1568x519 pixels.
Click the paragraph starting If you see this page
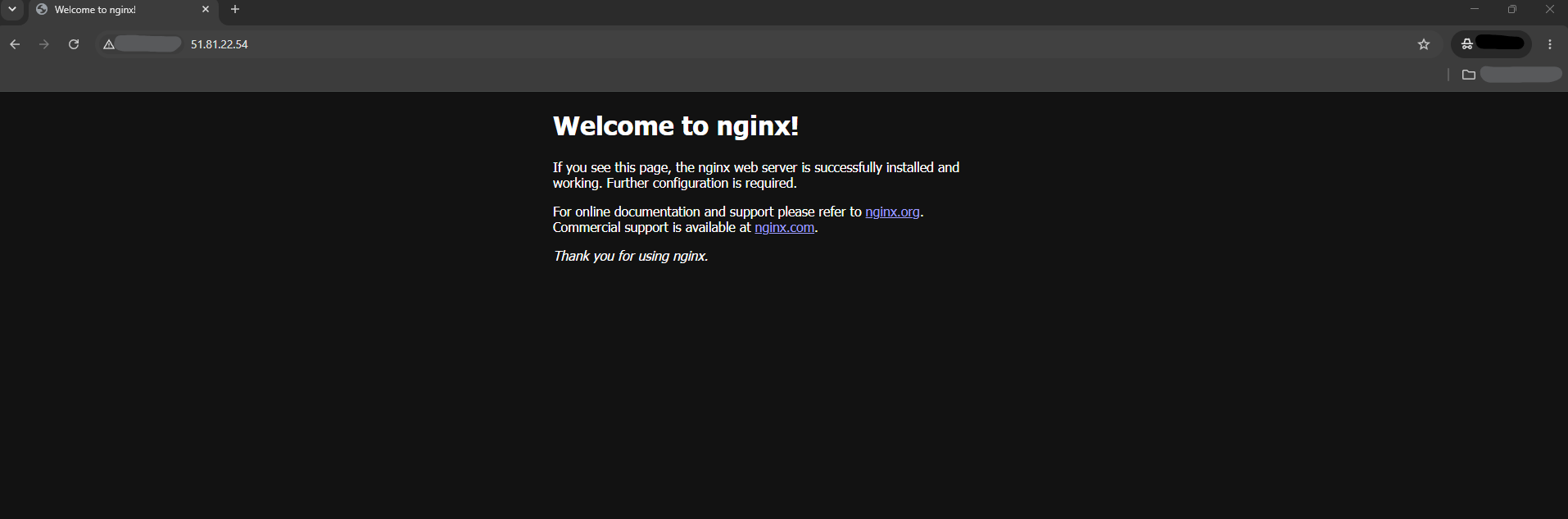756,175
